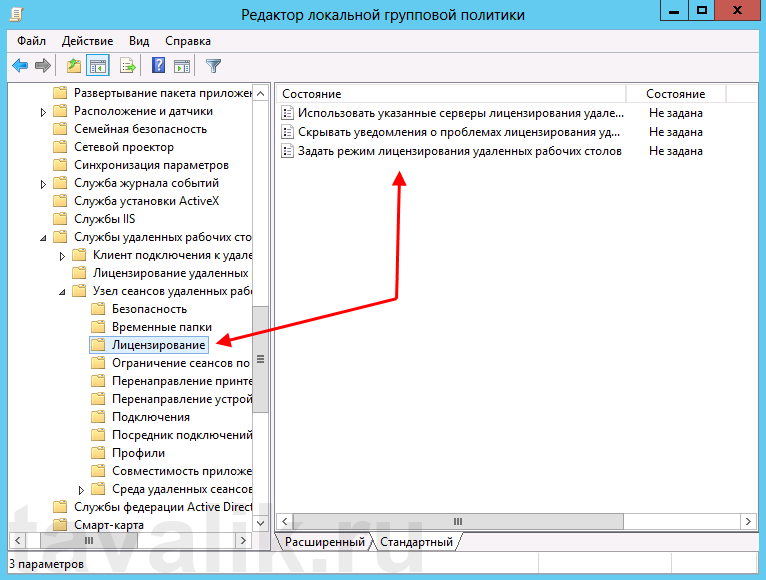Viewport: 766px width, 580px height.
Task: Click the Filter funnel toolbar icon
Action: (x=213, y=66)
